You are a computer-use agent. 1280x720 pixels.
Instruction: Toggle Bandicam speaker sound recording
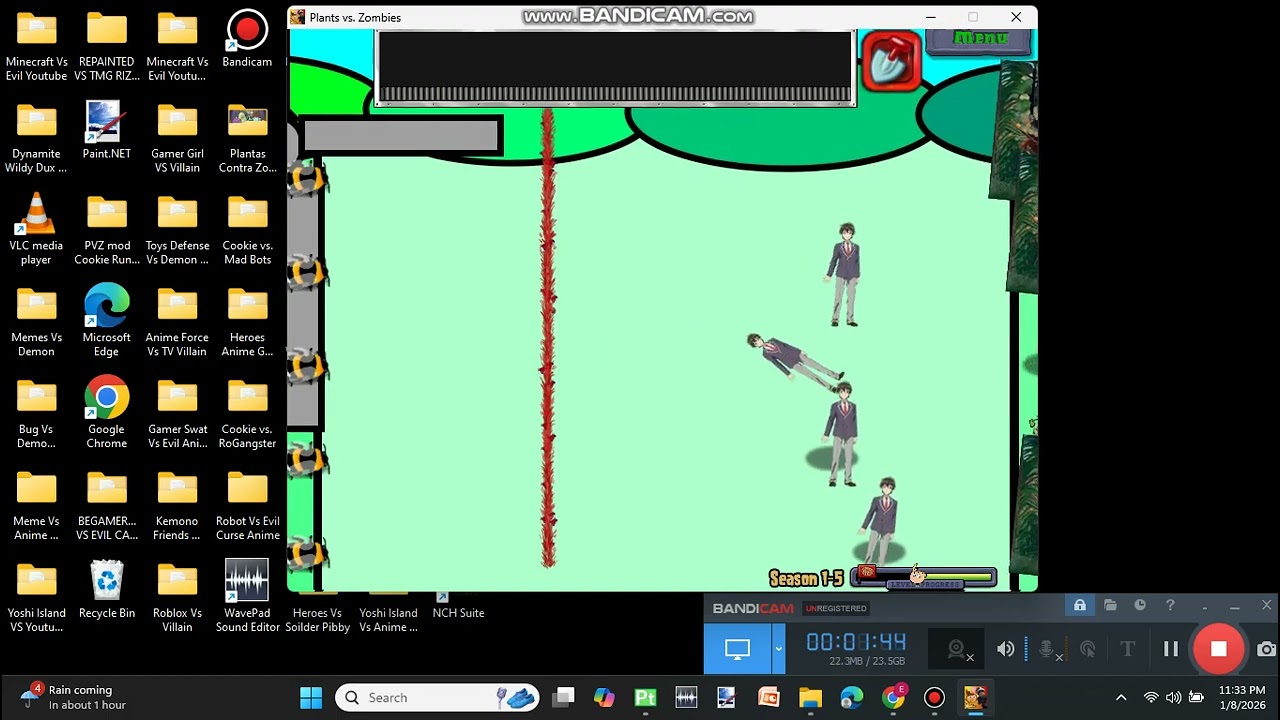click(x=1005, y=649)
